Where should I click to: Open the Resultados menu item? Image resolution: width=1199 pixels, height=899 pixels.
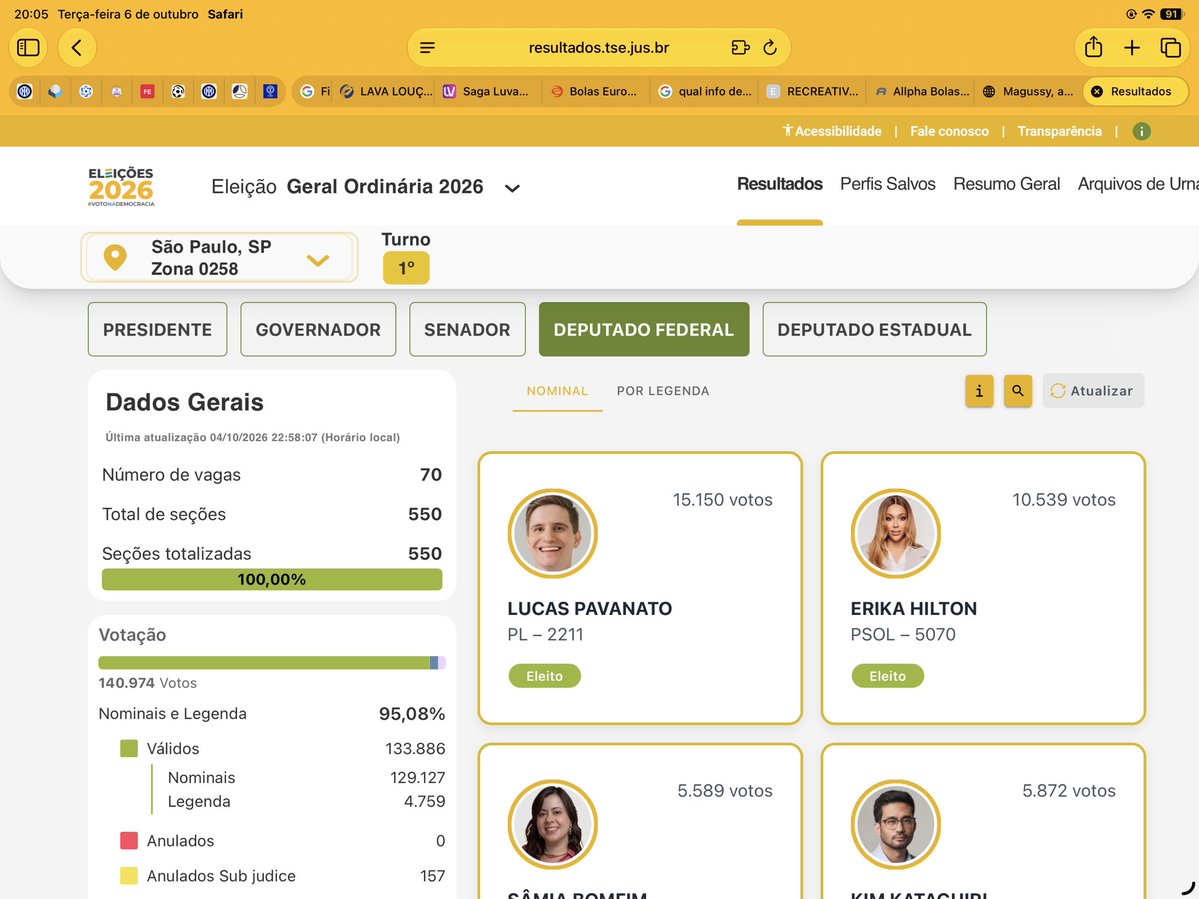pos(779,184)
